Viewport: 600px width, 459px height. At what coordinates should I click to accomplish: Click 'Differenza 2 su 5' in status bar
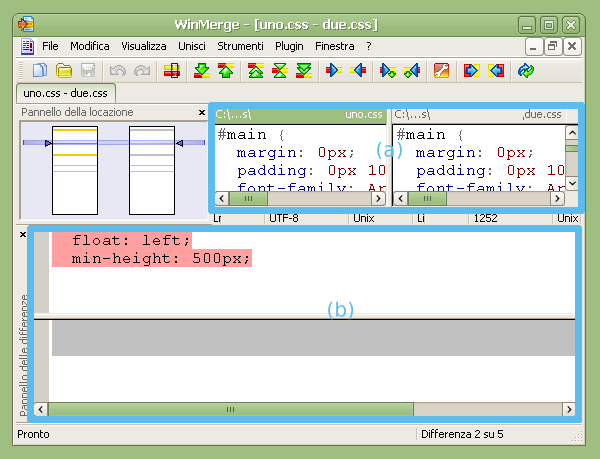coord(462,435)
